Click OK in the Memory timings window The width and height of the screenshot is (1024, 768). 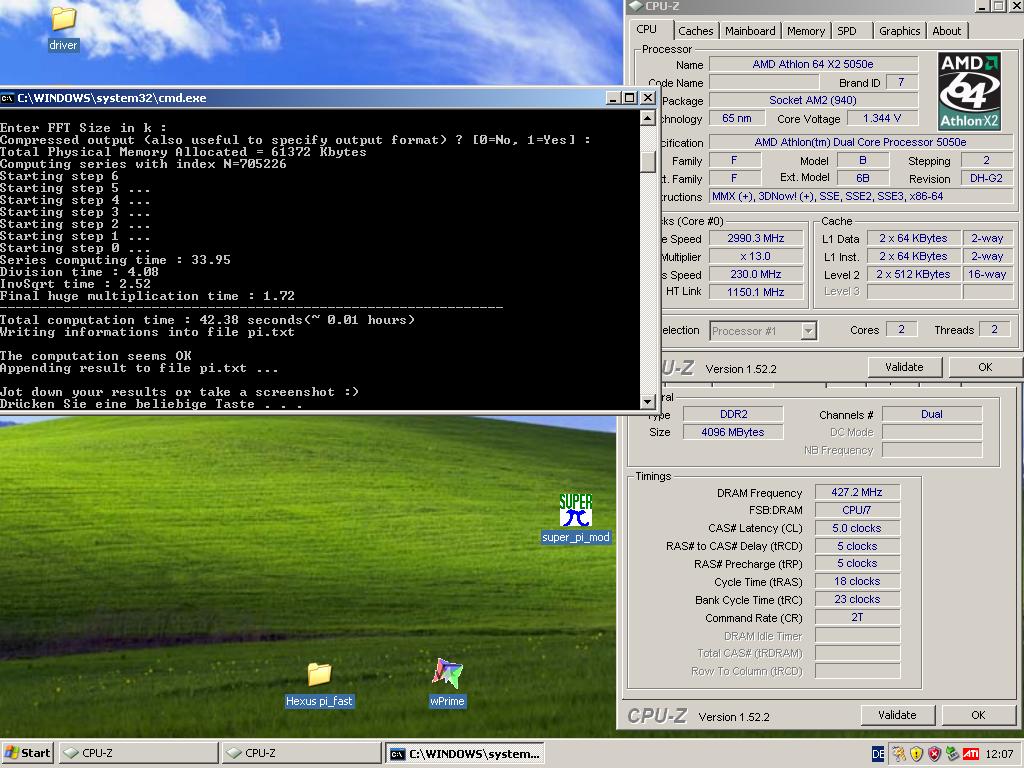[x=978, y=715]
